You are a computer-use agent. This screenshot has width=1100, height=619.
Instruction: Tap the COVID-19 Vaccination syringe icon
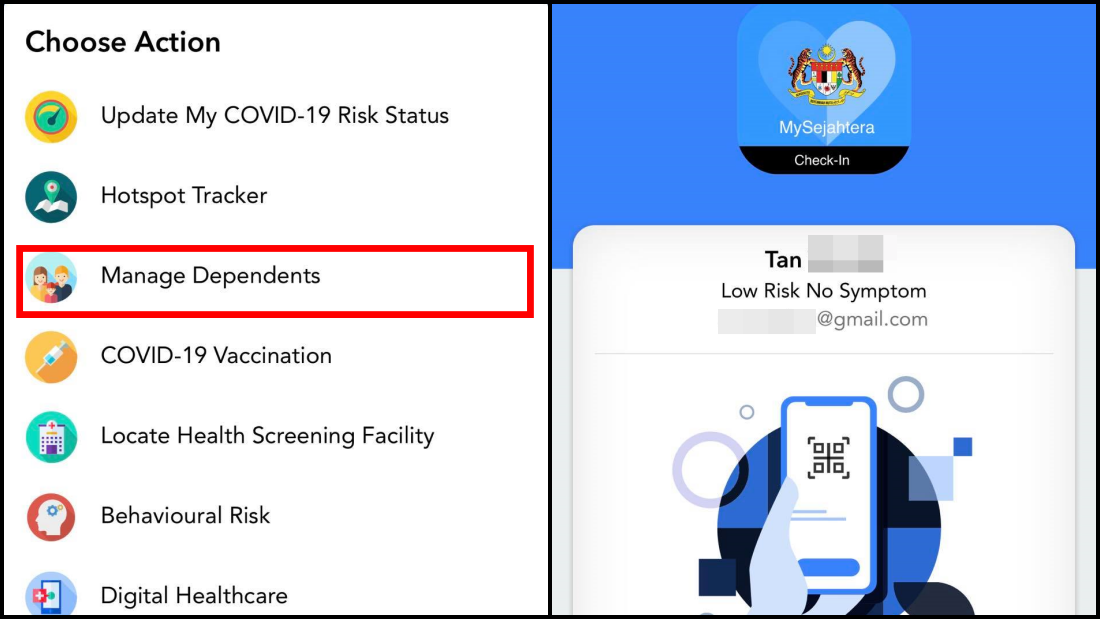pyautogui.click(x=51, y=357)
